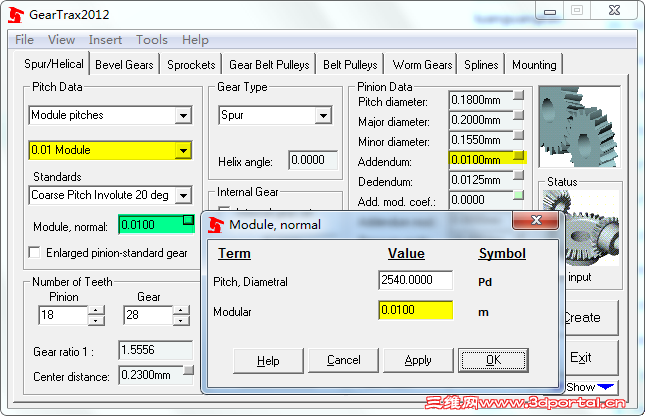Click the Pitch diameter value field

(x=481, y=100)
